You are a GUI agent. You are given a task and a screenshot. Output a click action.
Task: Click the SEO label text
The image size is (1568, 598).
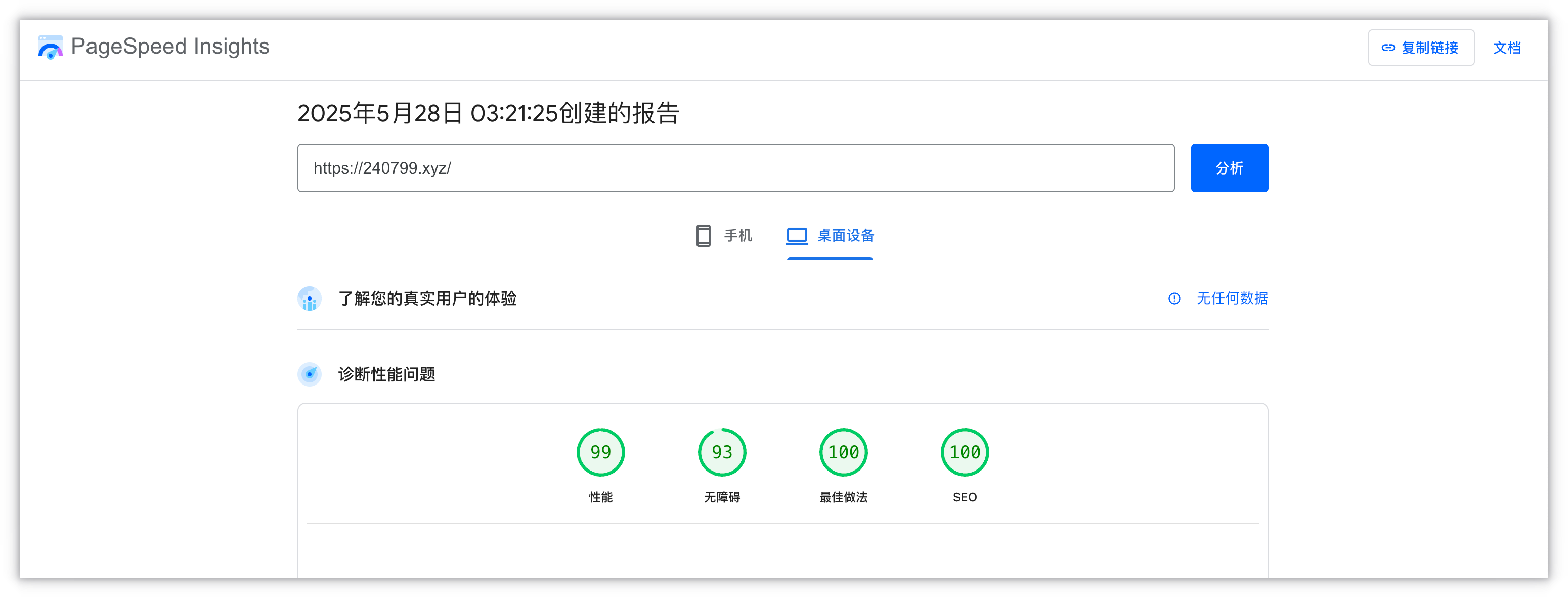[x=965, y=497]
